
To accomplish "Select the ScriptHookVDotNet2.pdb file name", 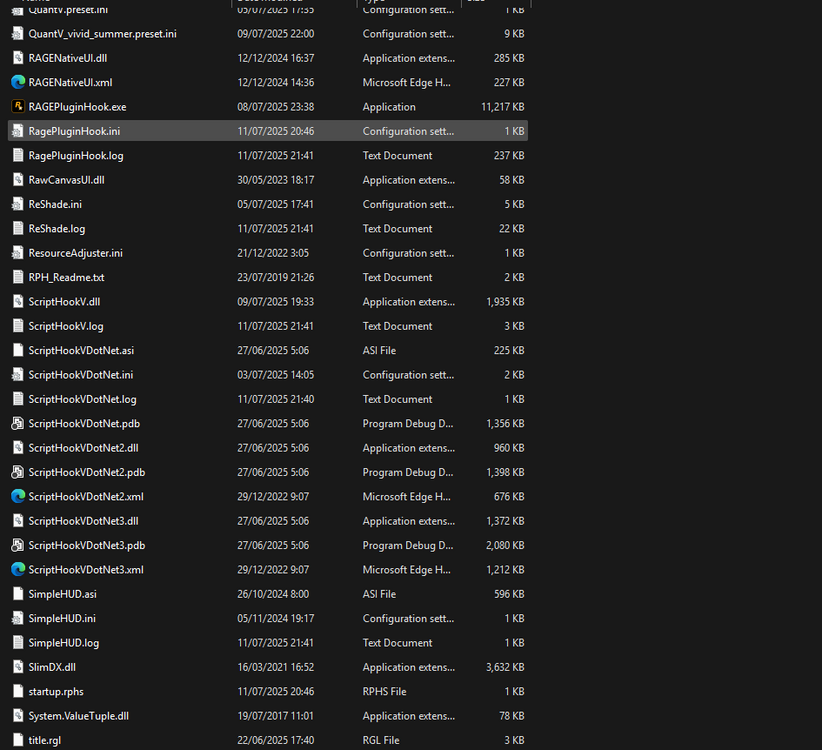I will tap(86, 472).
